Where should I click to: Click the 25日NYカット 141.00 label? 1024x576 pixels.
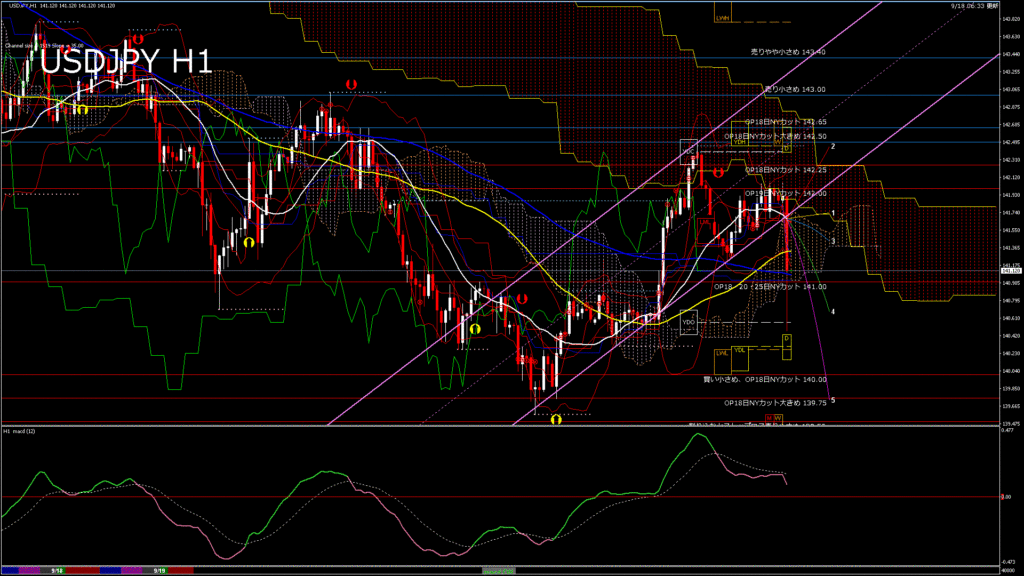tap(790, 287)
